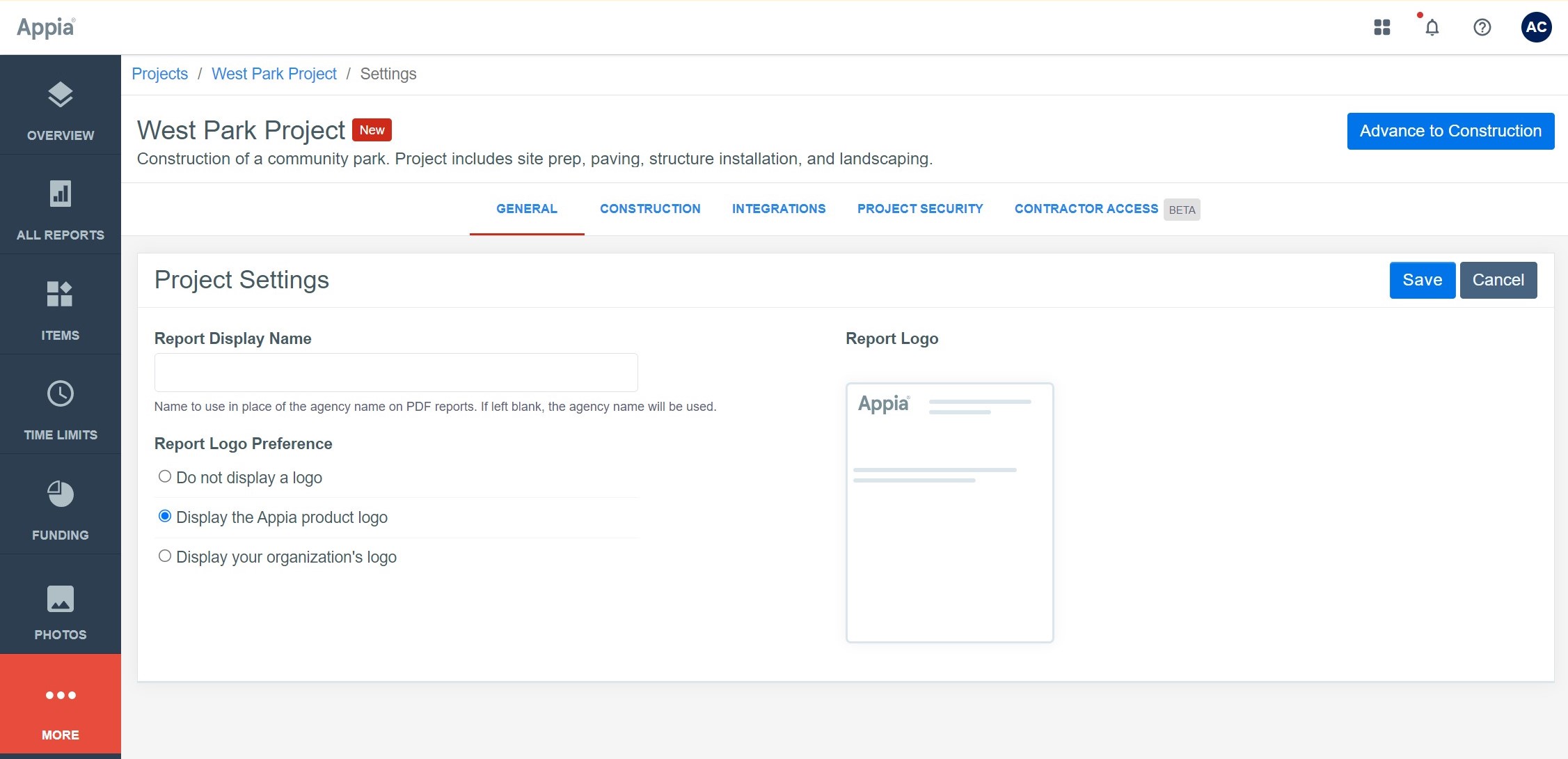
Task: Open the Overview layers icon in sidebar
Action: 61,95
